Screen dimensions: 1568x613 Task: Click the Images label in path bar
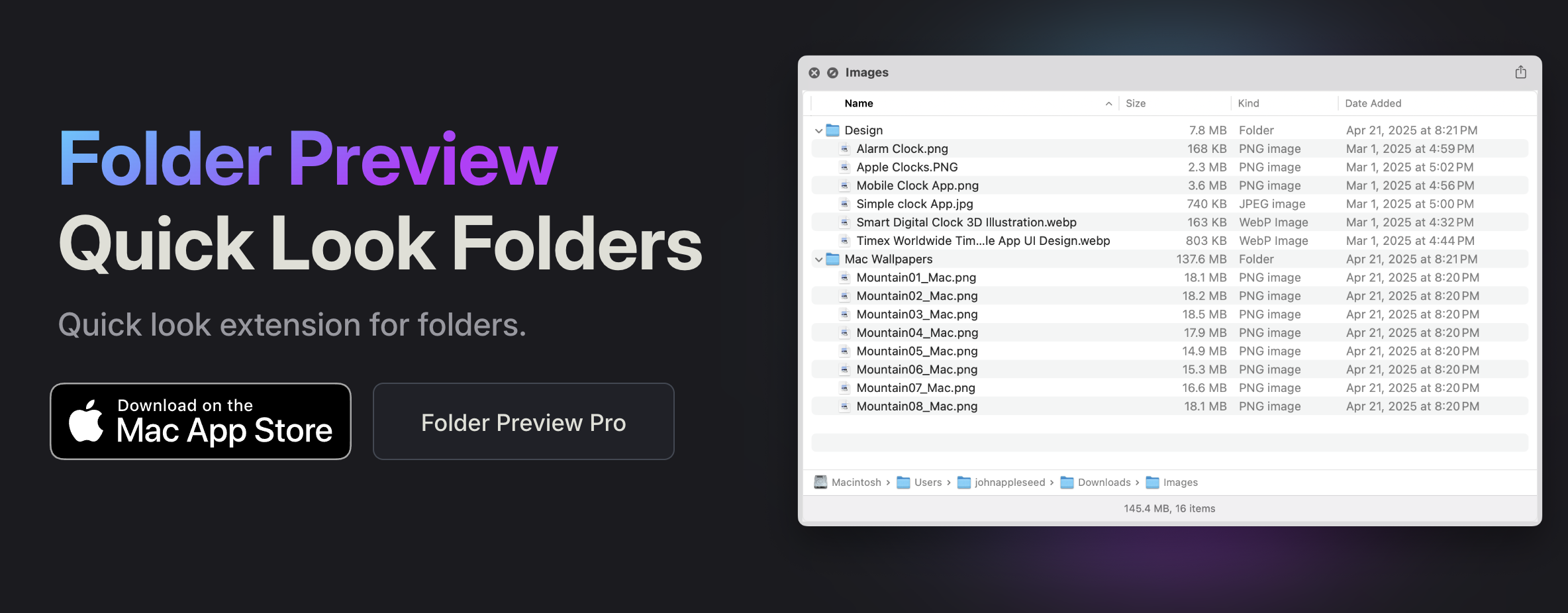[1181, 483]
